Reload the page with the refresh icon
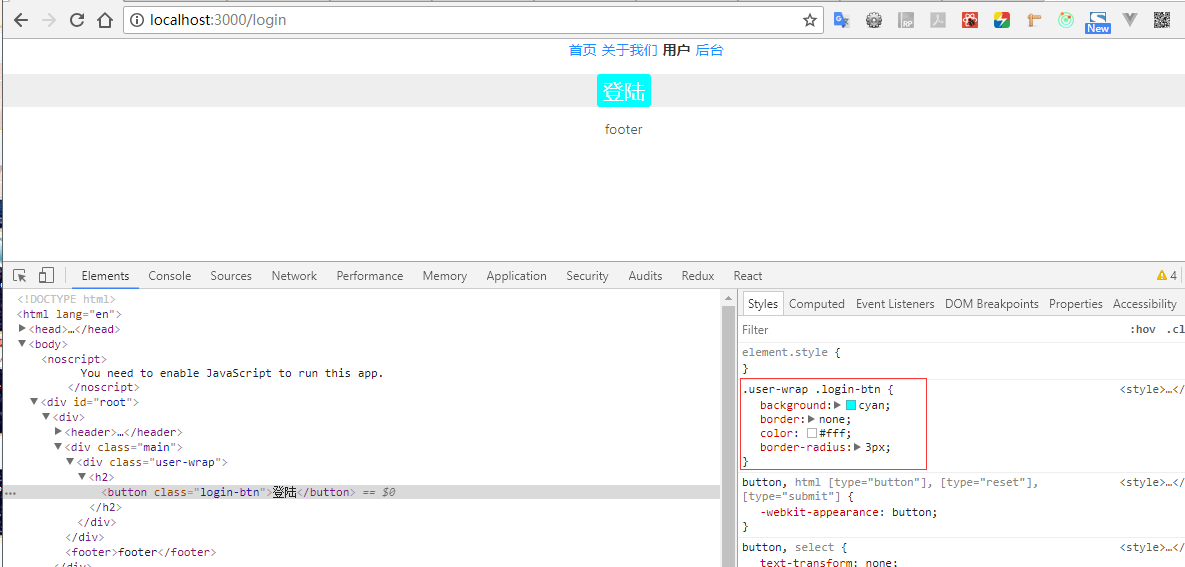The height and width of the screenshot is (567, 1185). pyautogui.click(x=77, y=20)
